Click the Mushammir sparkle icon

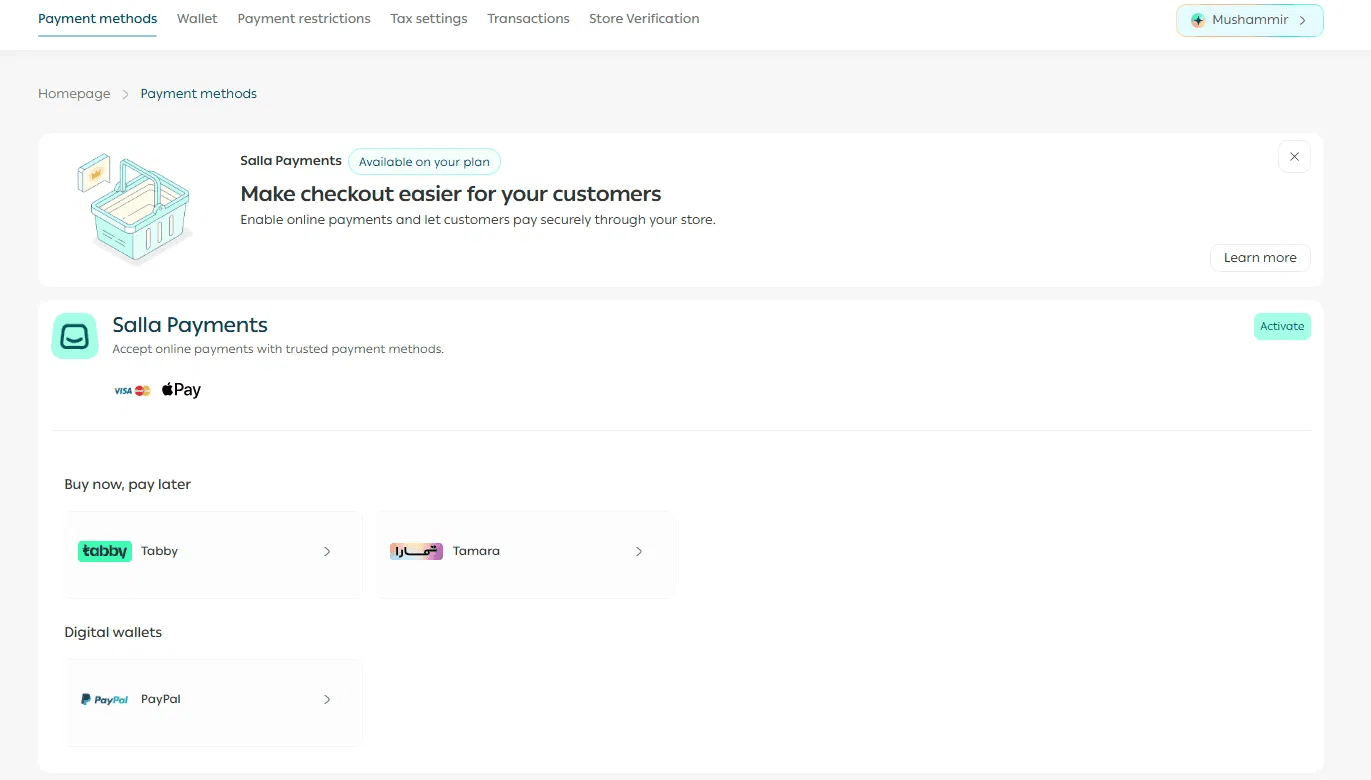pos(1198,20)
